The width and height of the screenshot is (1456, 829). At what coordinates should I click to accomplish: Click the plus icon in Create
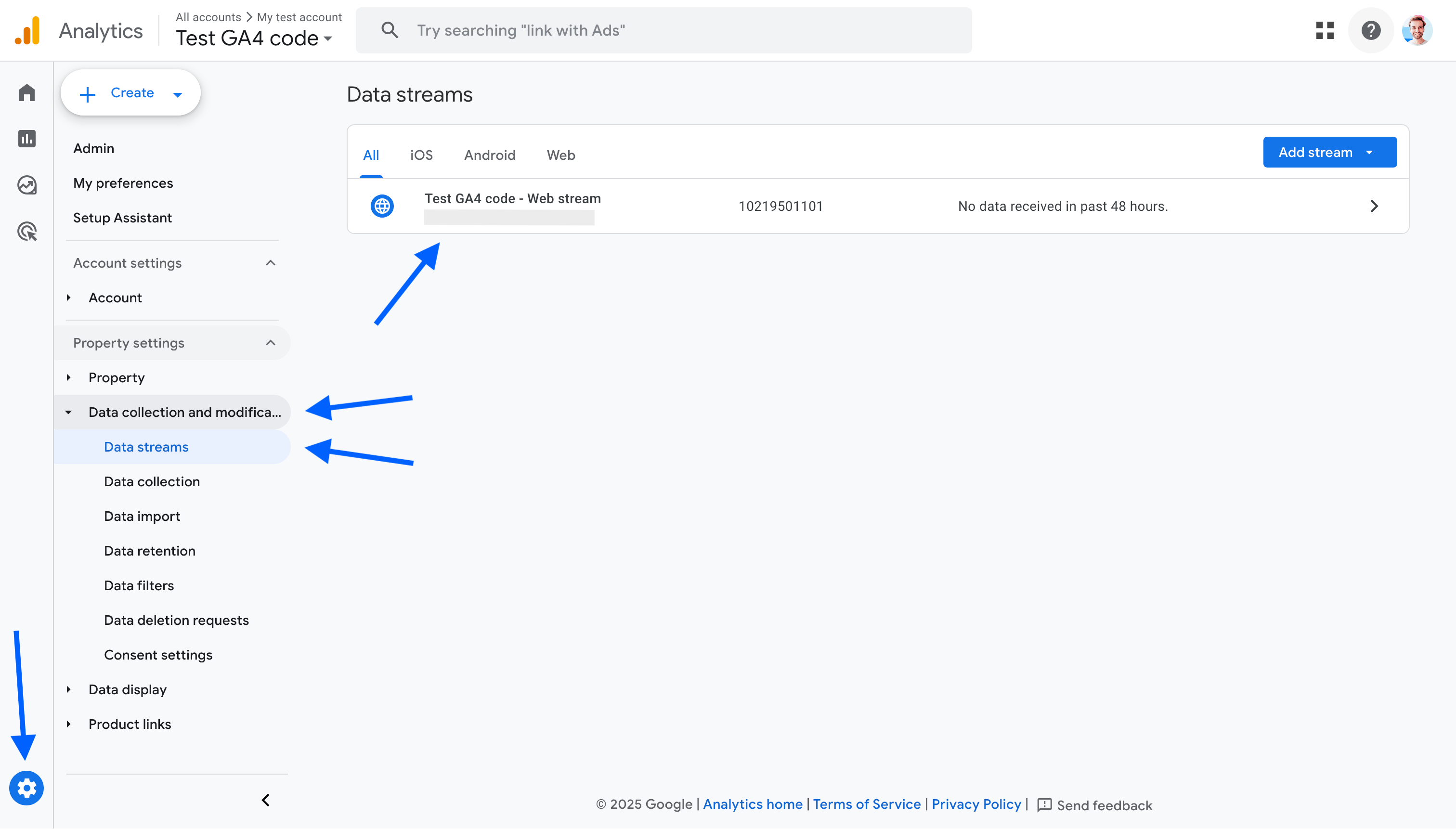coord(87,94)
